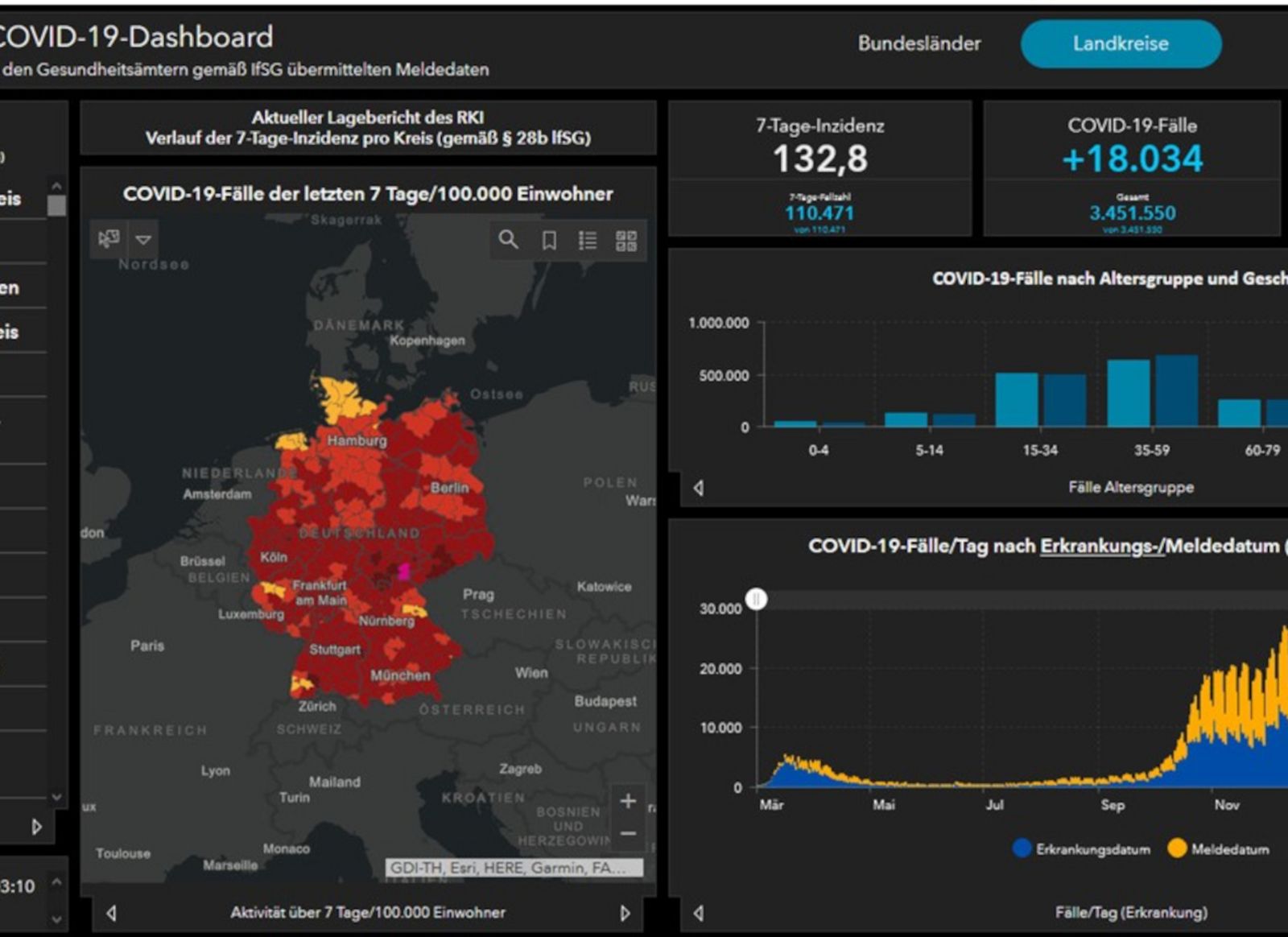
Task: Click the left panel scrollbar thumb
Action: pos(56,205)
